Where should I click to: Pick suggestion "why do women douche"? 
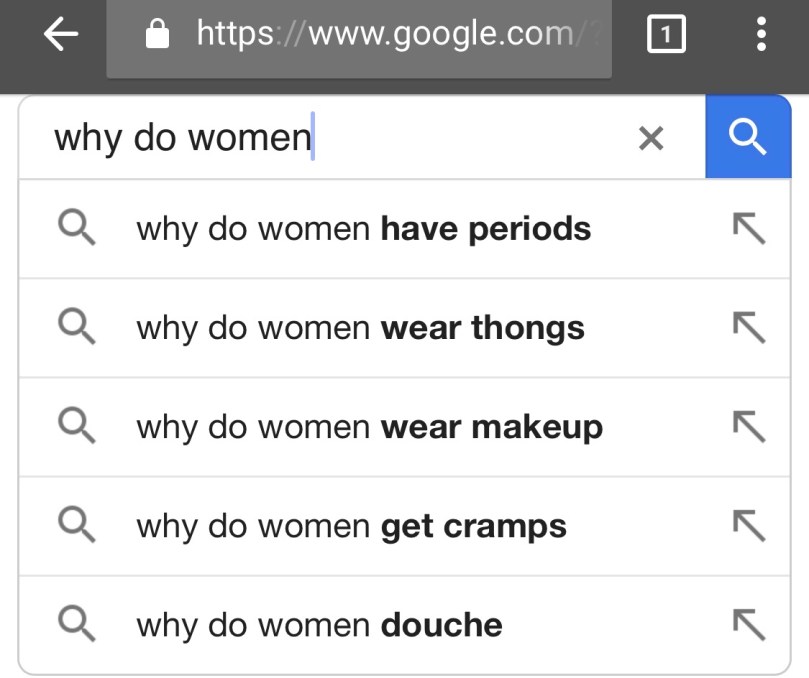(x=319, y=625)
